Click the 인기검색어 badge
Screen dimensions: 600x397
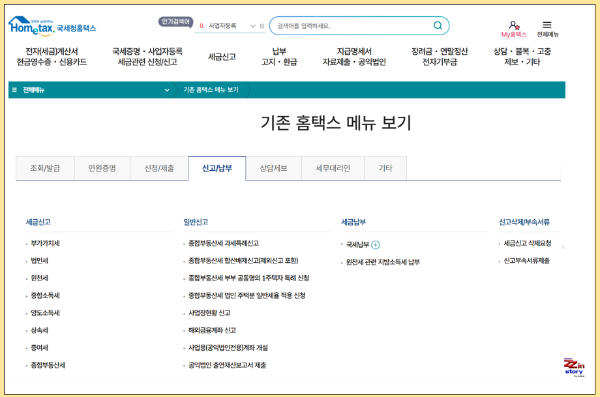point(176,22)
